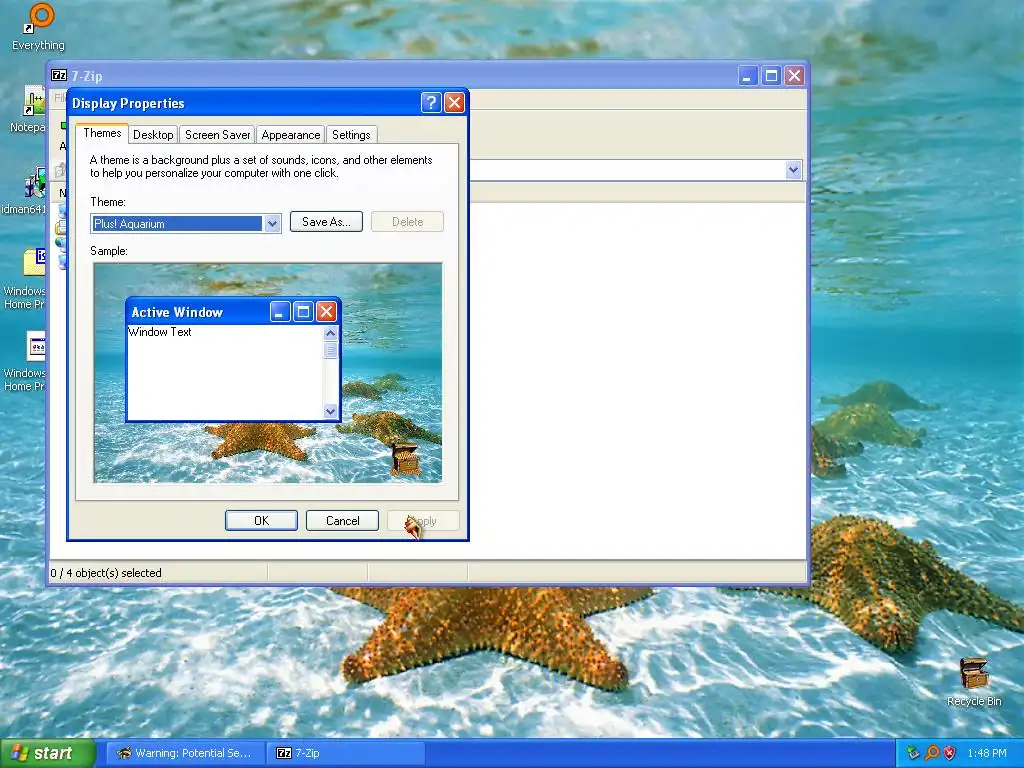
Task: Click the OK button
Action: coord(261,520)
